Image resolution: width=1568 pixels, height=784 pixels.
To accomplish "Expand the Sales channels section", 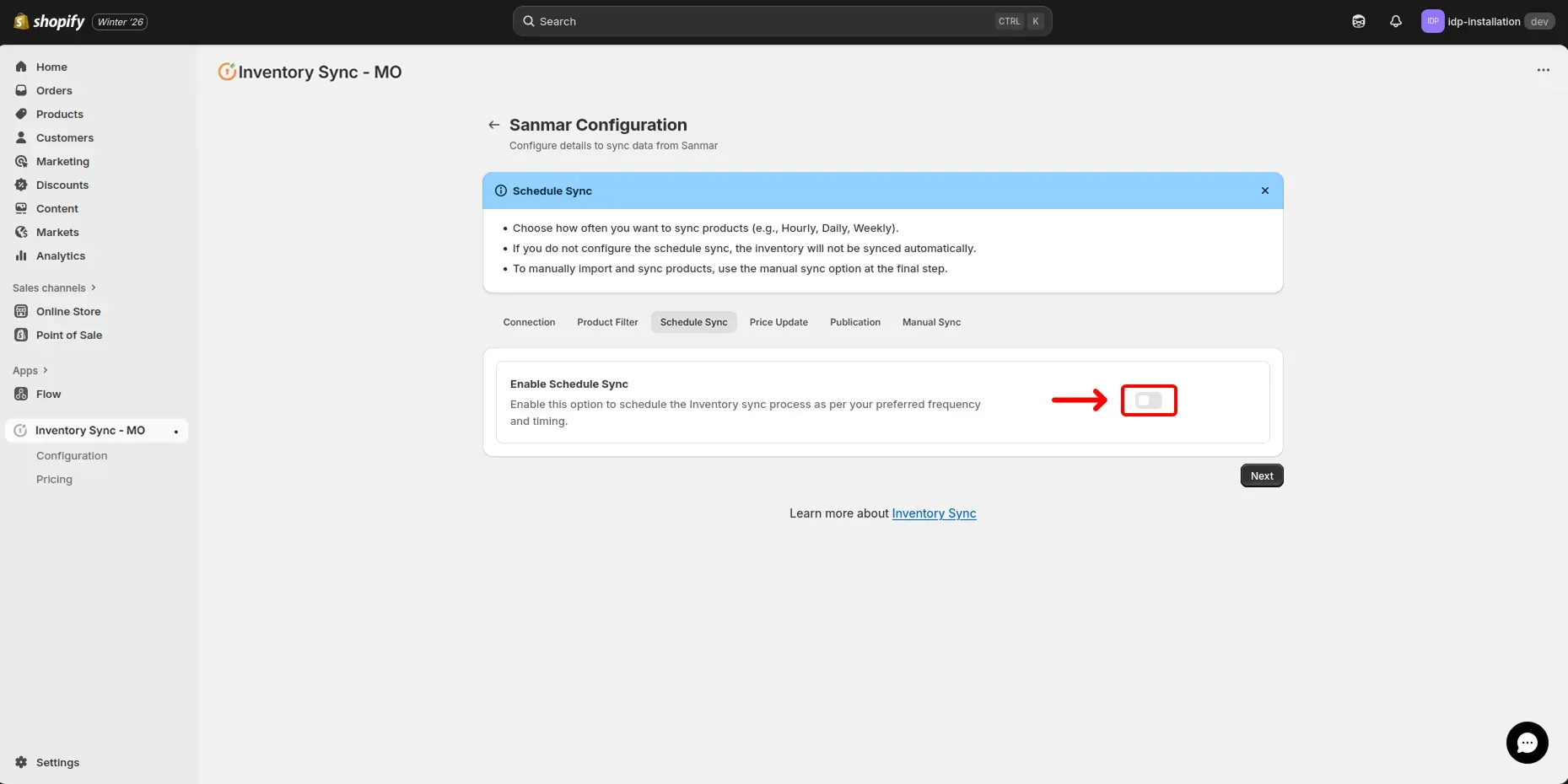I will coord(54,287).
